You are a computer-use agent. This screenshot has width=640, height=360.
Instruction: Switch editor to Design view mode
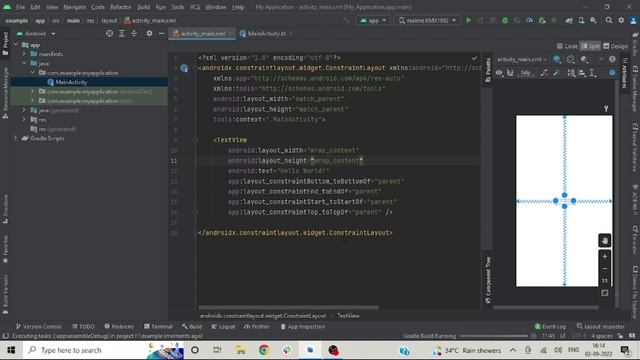616,47
